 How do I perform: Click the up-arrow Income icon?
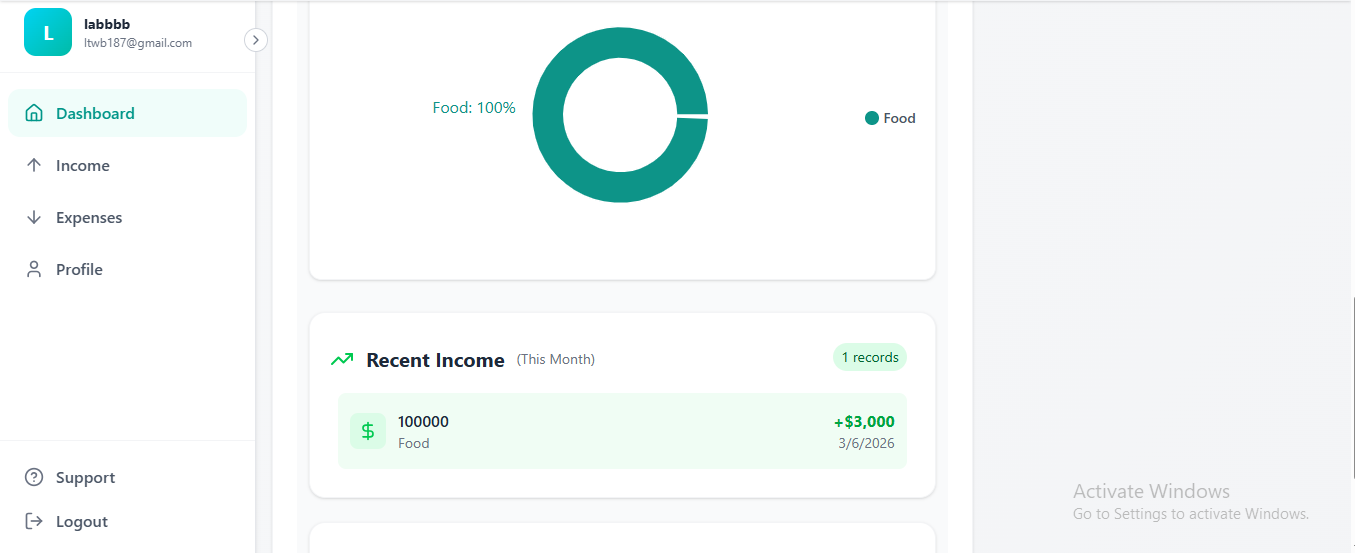click(x=34, y=165)
